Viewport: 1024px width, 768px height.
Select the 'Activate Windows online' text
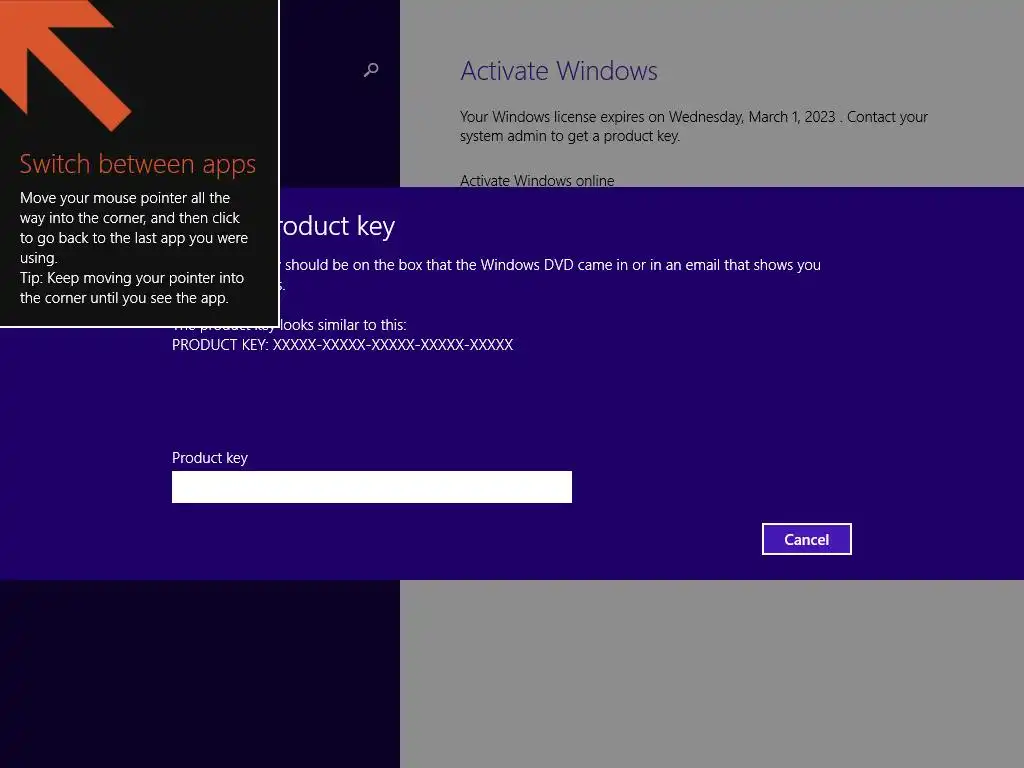coord(537,181)
